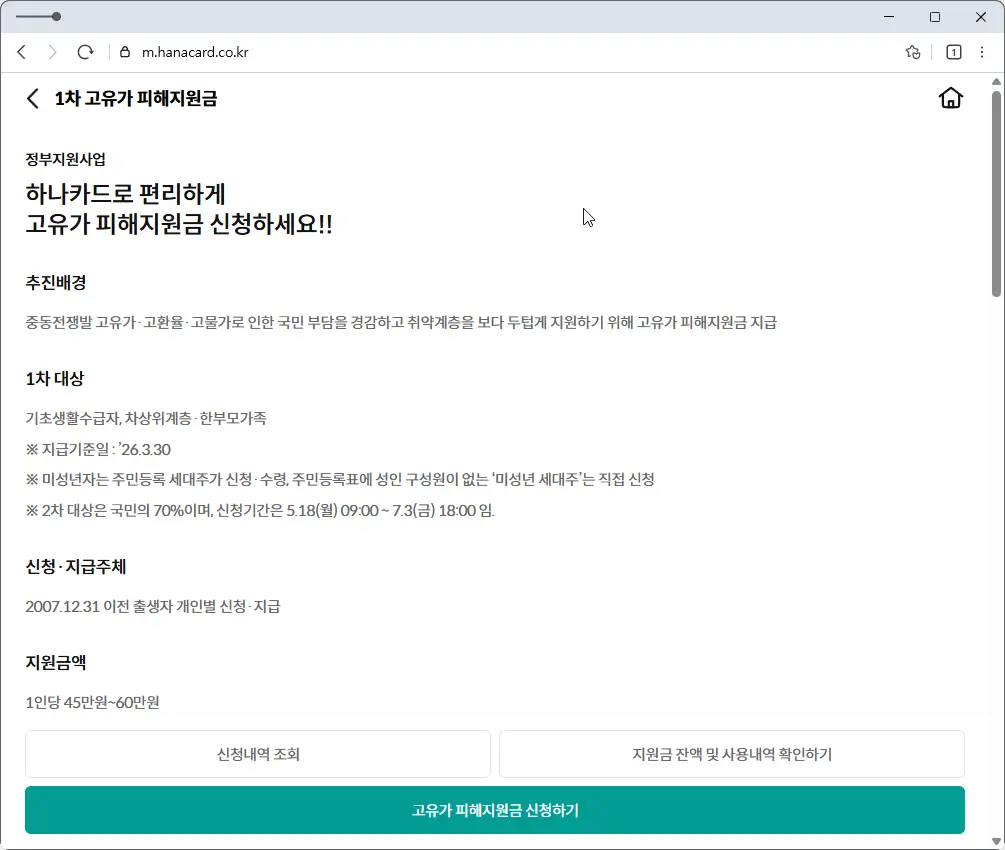Click the m.hanacard.co.kr address bar
The width and height of the screenshot is (1005, 850).
pyautogui.click(x=195, y=52)
